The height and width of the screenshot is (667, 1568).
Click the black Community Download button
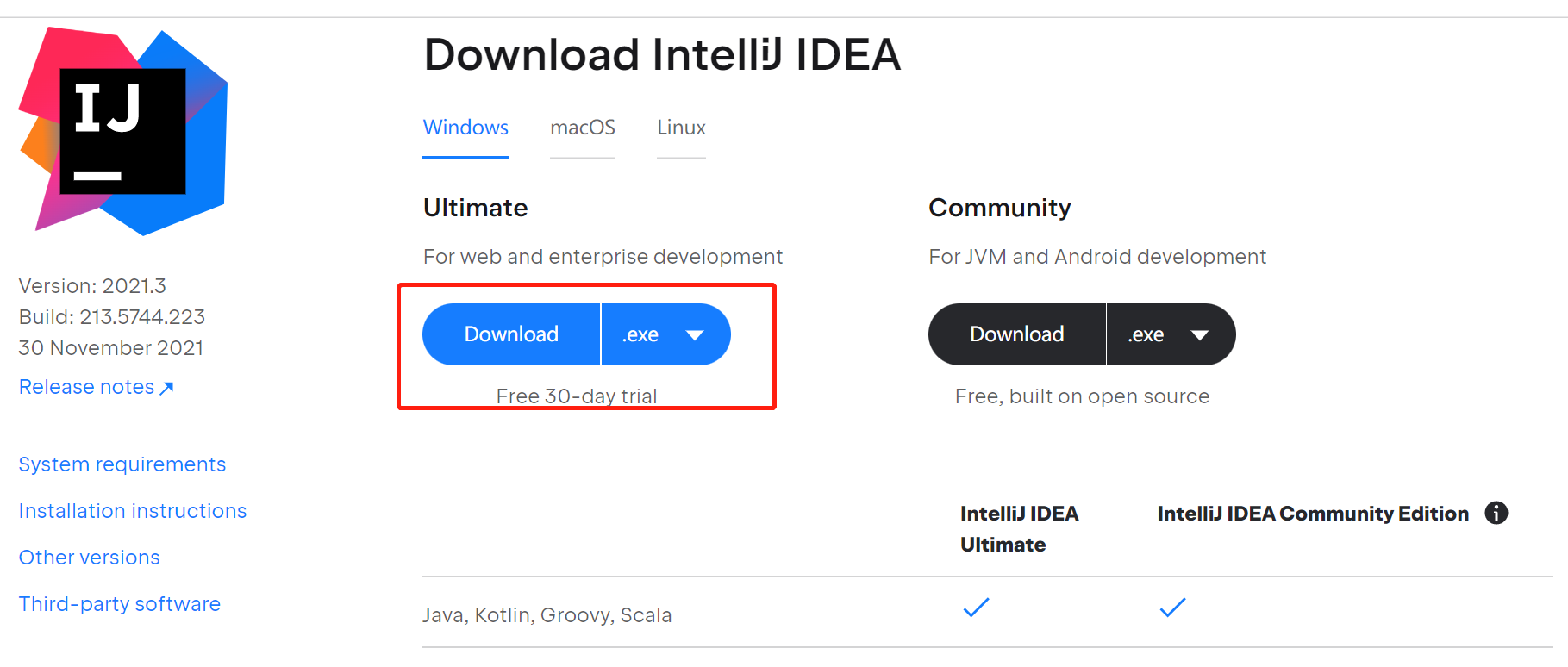1017,334
